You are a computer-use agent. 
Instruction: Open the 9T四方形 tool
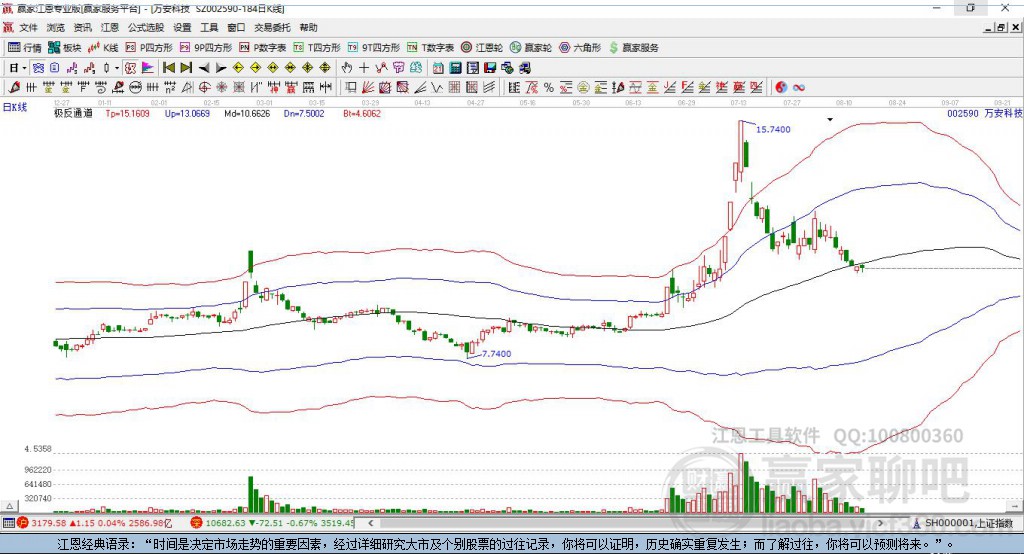[374, 48]
